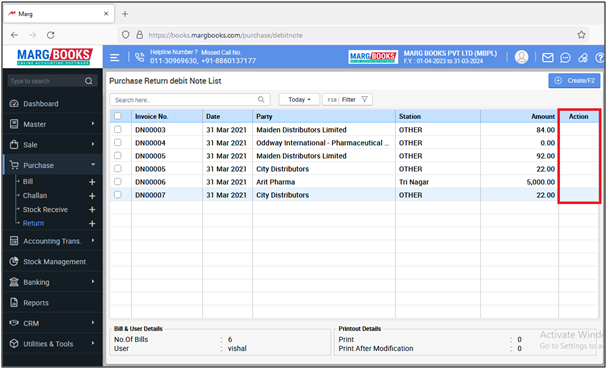Open Return under Purchase
The width and height of the screenshot is (608, 369).
pyautogui.click(x=33, y=223)
